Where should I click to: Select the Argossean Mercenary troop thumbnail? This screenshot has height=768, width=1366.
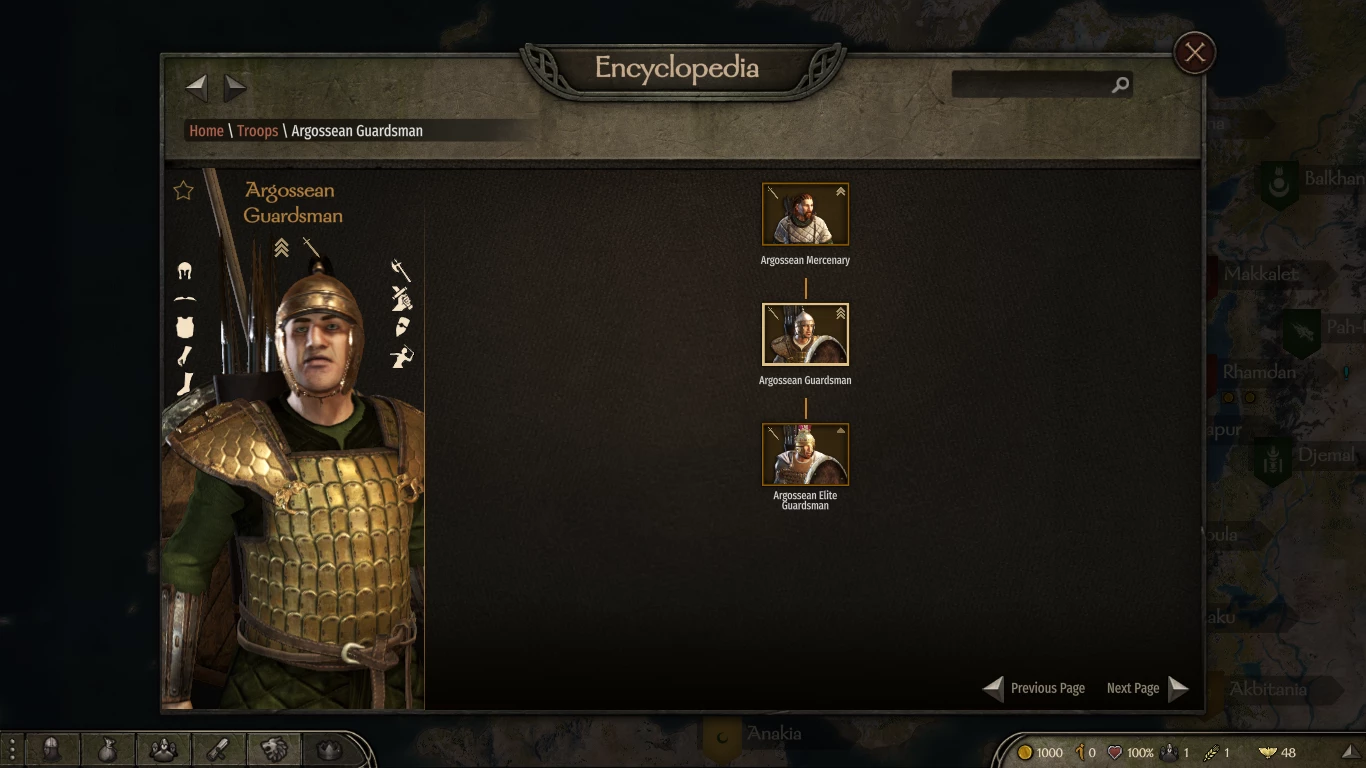pos(805,214)
